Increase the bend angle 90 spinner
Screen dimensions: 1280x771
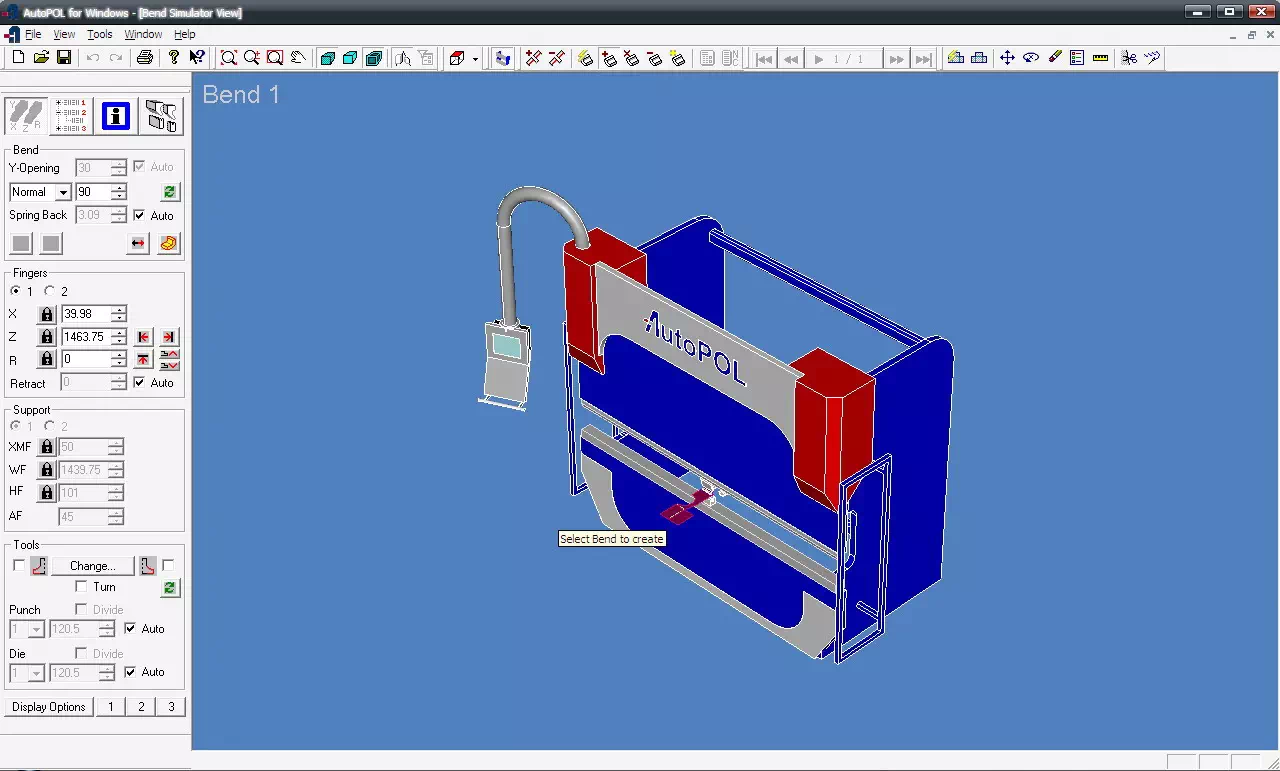pyautogui.click(x=119, y=187)
